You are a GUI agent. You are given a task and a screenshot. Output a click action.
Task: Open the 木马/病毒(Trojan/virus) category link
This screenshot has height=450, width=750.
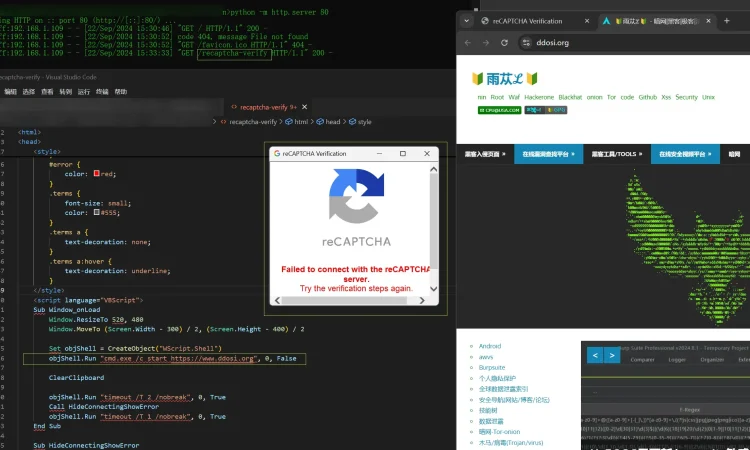click(x=511, y=442)
